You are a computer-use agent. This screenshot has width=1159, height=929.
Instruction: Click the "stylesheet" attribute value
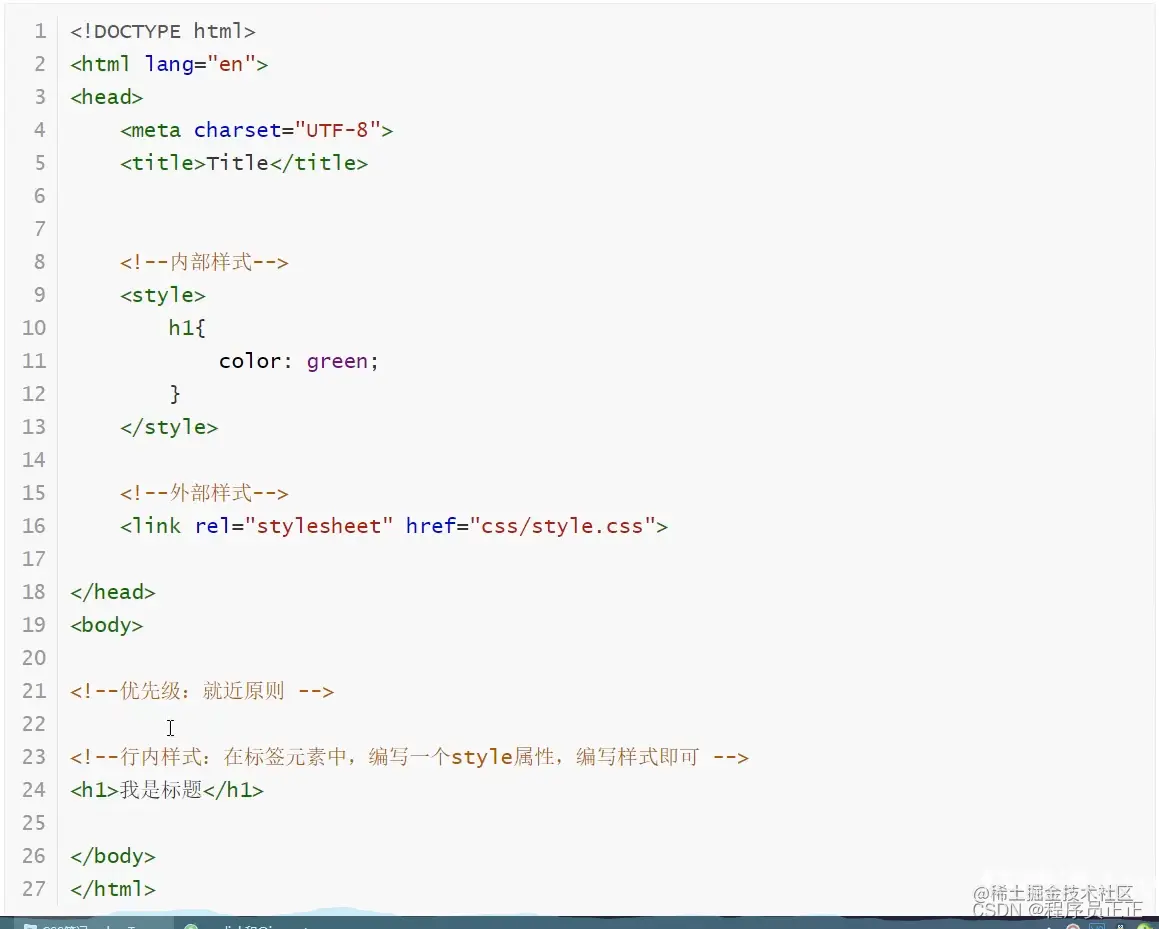(x=319, y=526)
